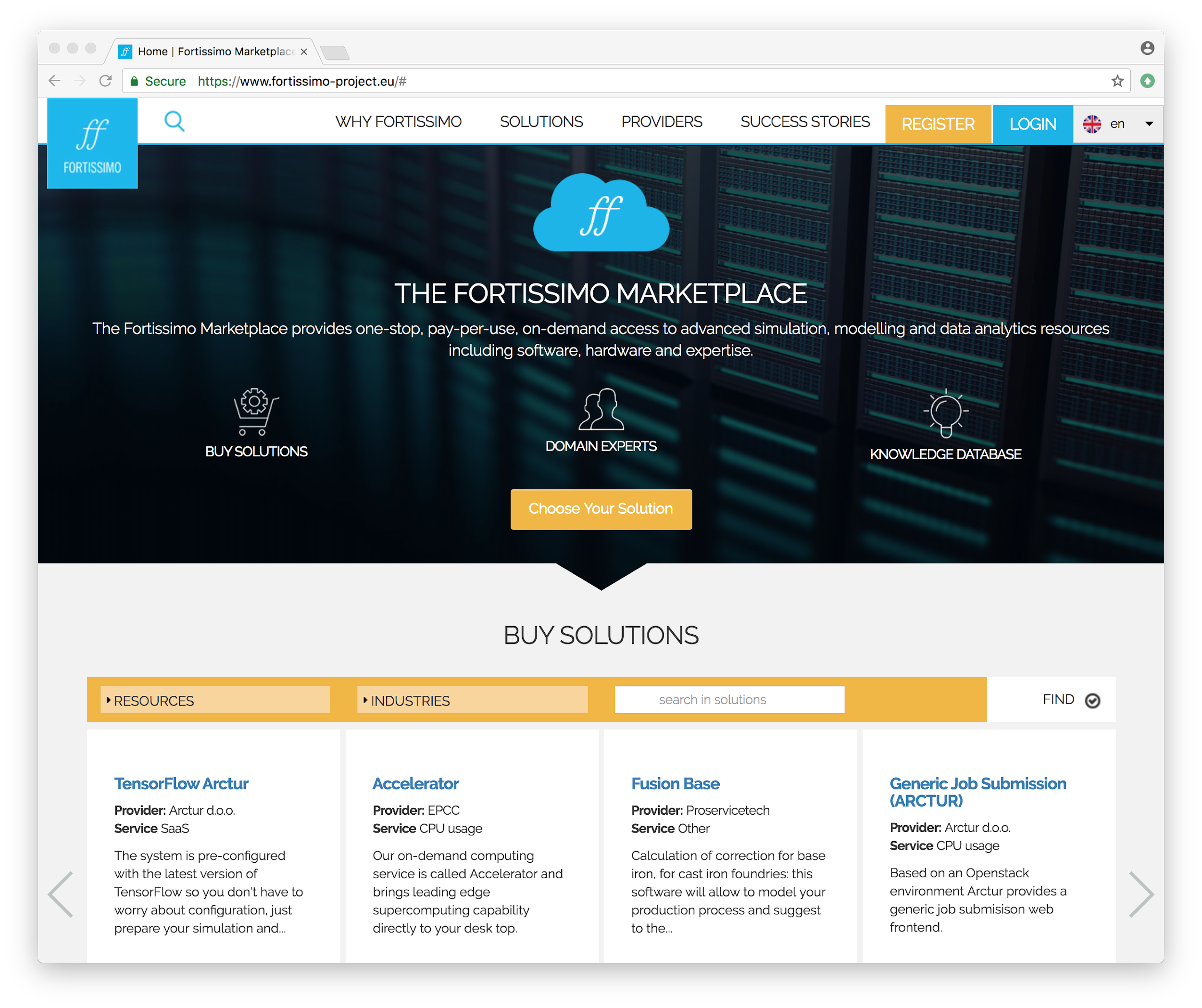Screen dimensions: 1202x1008
Task: Click the magnifier search icon in header
Action: [x=174, y=121]
